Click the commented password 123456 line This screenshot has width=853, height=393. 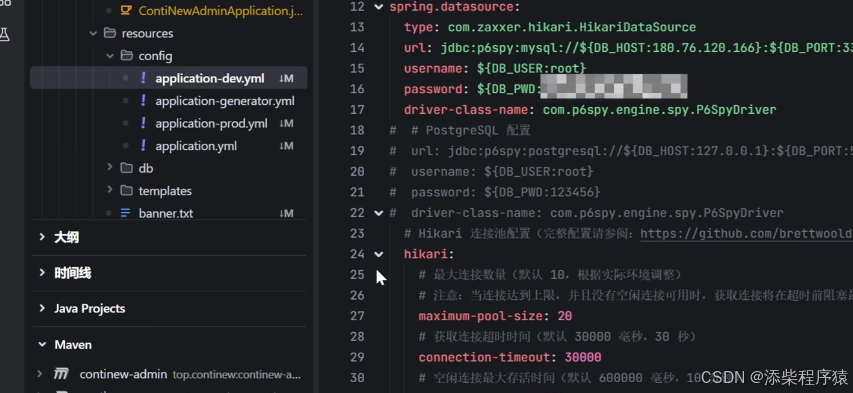(506, 192)
